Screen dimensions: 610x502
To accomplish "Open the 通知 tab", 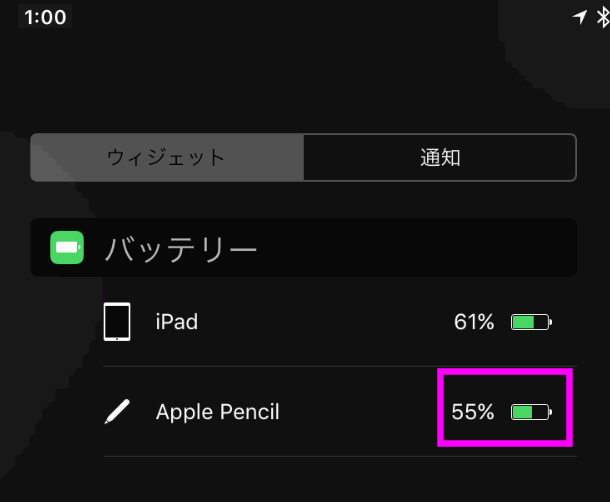I will (x=440, y=158).
